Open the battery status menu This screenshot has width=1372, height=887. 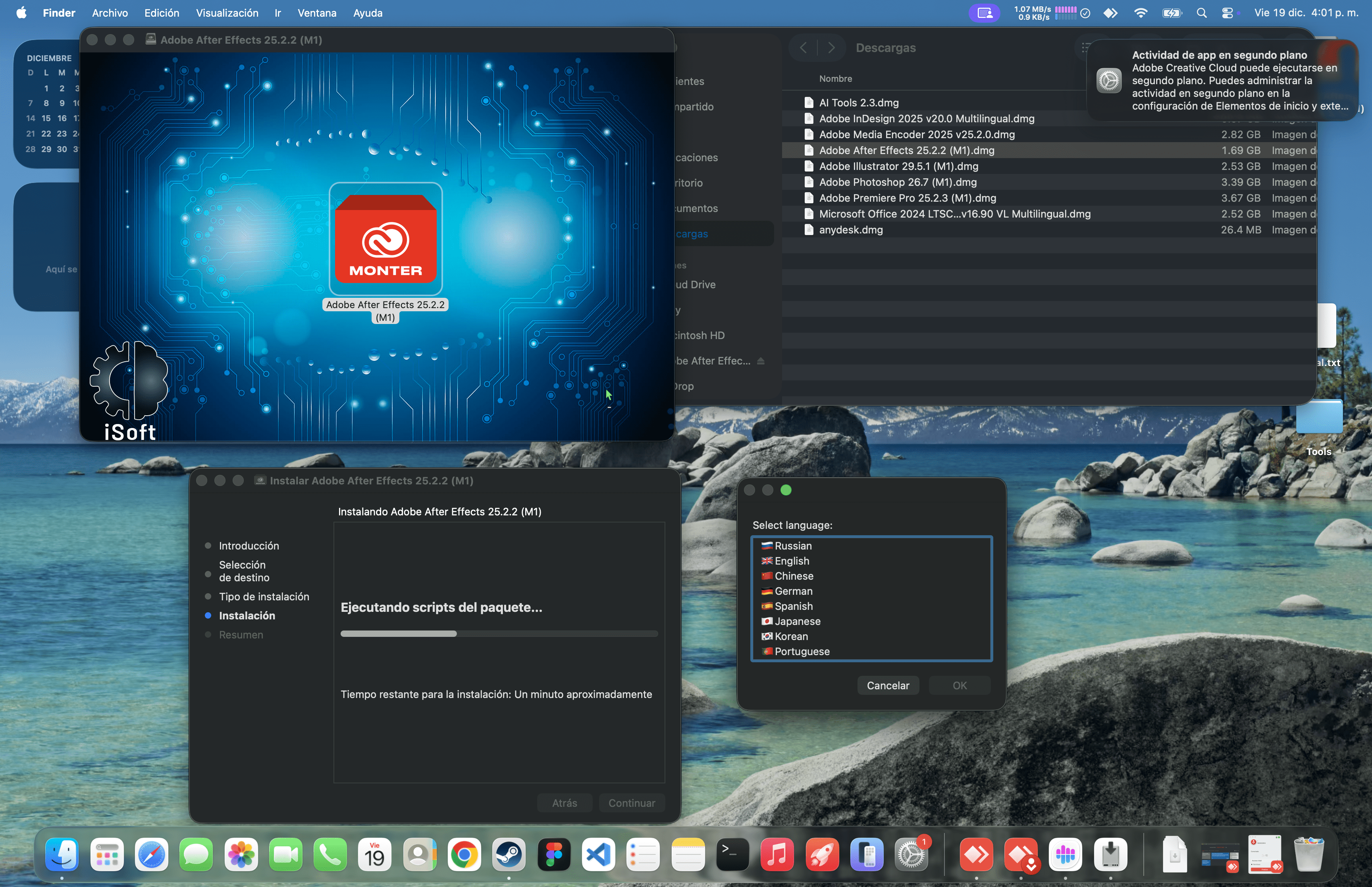1172,13
